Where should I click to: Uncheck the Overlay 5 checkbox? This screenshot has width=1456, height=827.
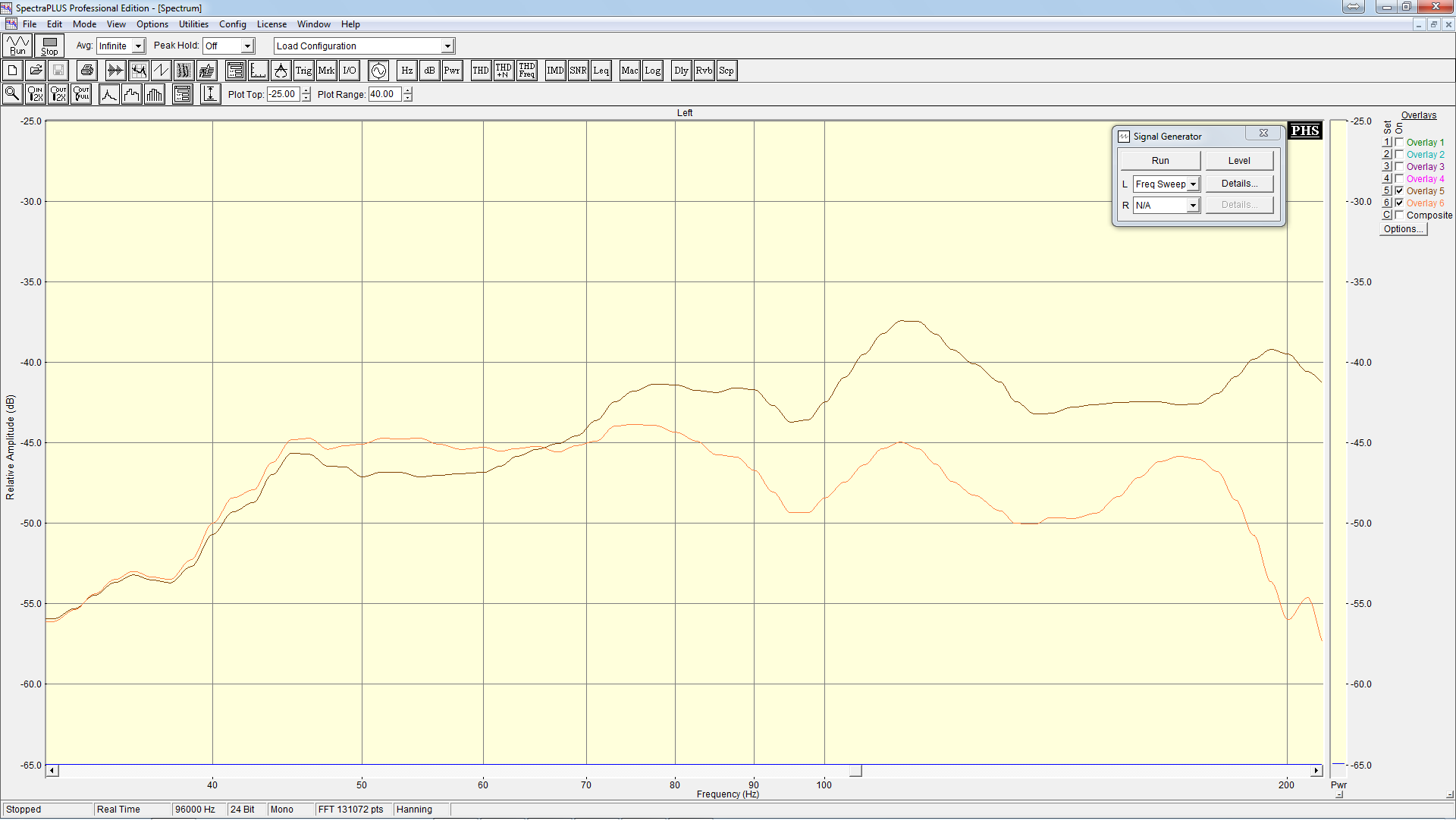[x=1399, y=190]
